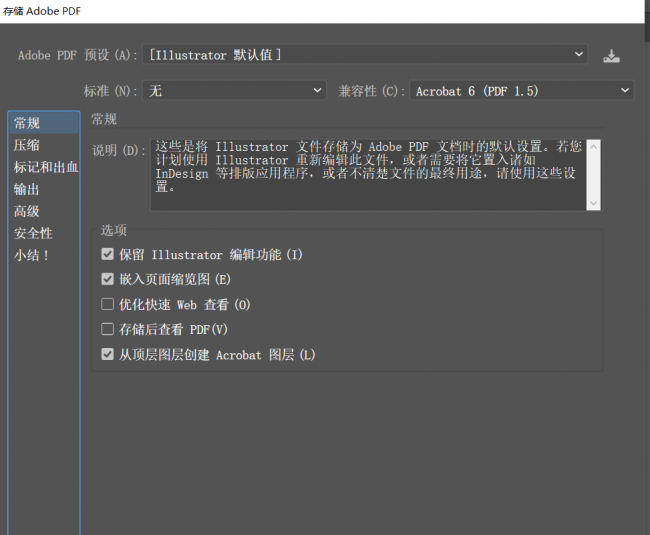The height and width of the screenshot is (535, 650).
Task: Open the Adobe PDF 预设 dropdown
Action: pyautogui.click(x=365, y=55)
